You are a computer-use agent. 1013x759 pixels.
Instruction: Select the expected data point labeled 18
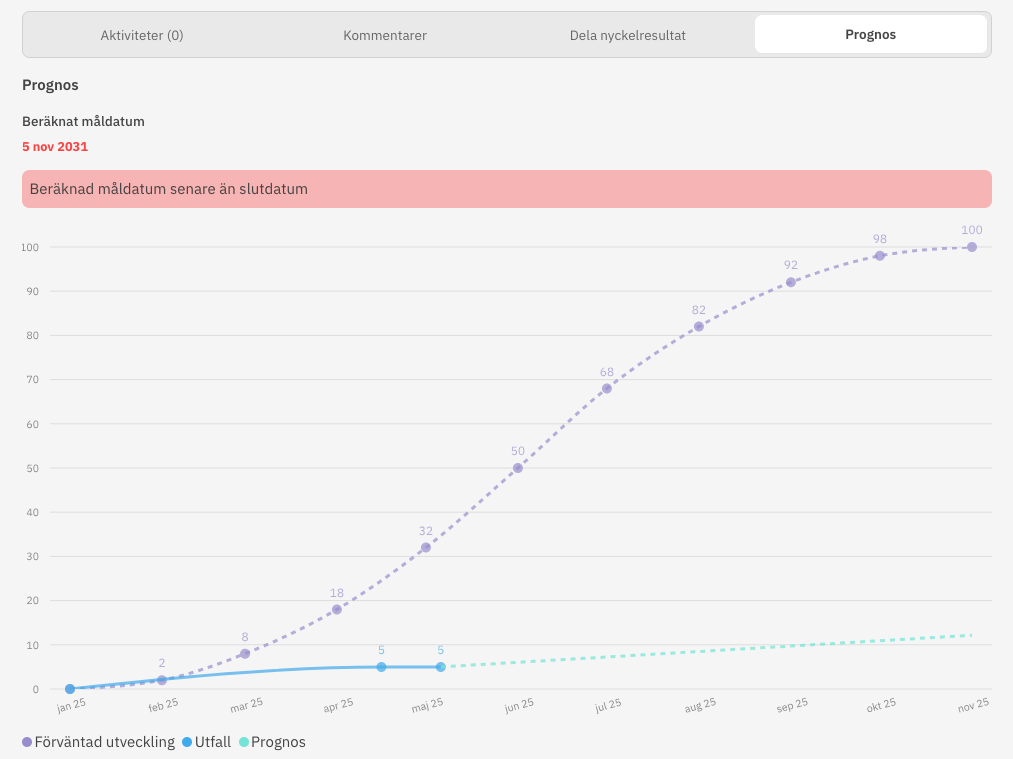tap(337, 609)
